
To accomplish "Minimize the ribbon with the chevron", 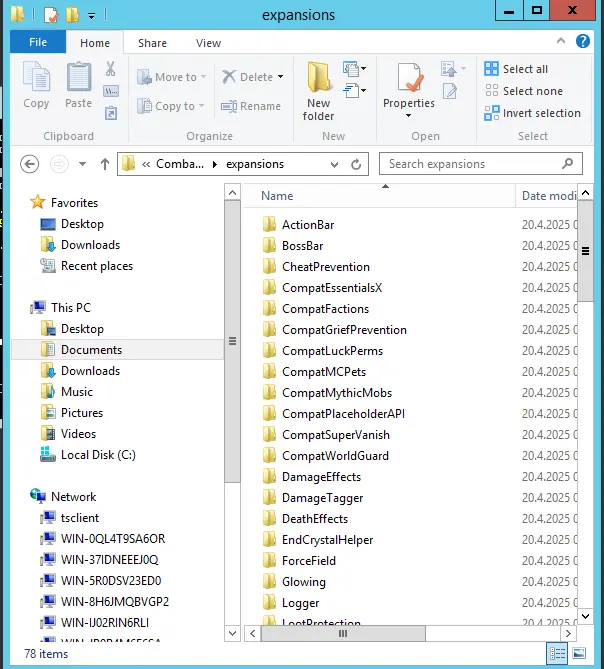I will pos(561,41).
